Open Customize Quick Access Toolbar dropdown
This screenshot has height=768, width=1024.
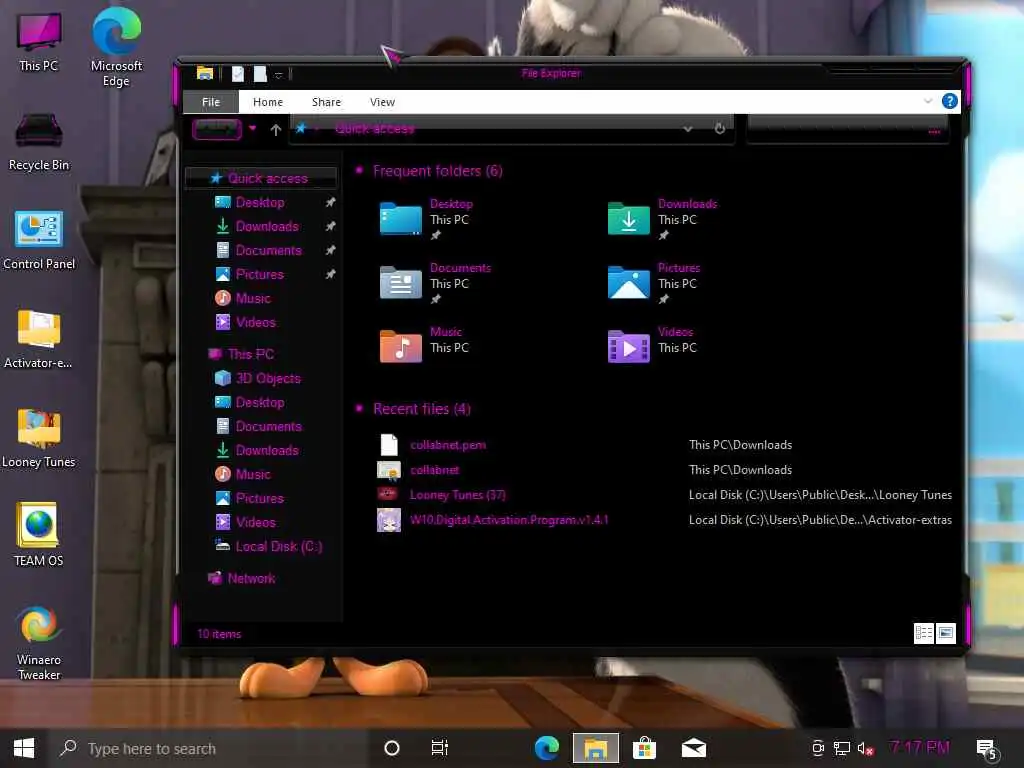click(x=279, y=75)
